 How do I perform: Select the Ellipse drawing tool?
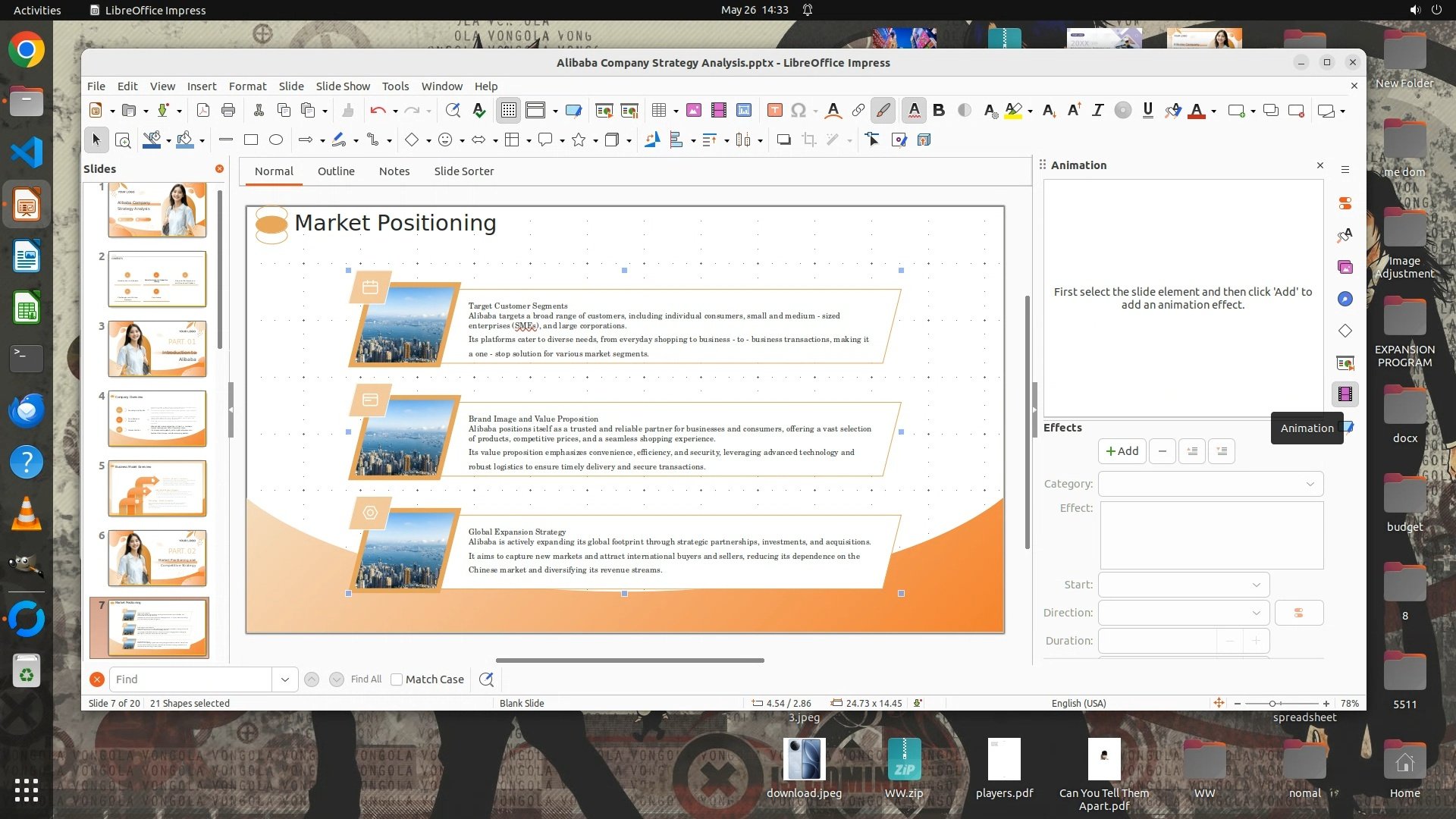(276, 140)
